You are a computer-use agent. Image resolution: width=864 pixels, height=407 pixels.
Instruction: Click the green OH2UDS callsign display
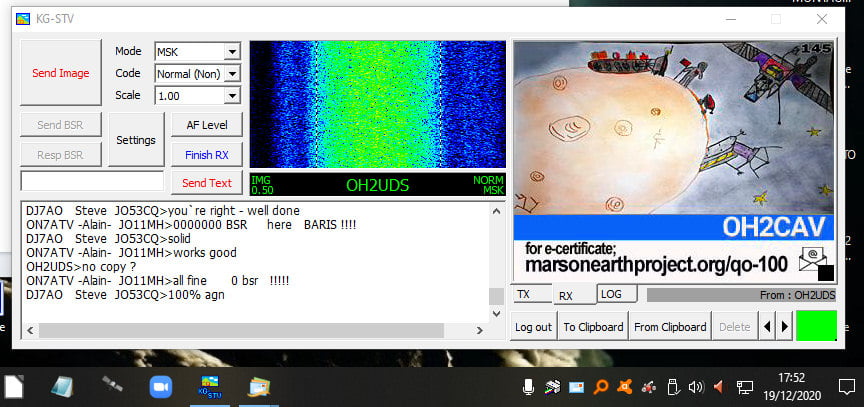377,186
